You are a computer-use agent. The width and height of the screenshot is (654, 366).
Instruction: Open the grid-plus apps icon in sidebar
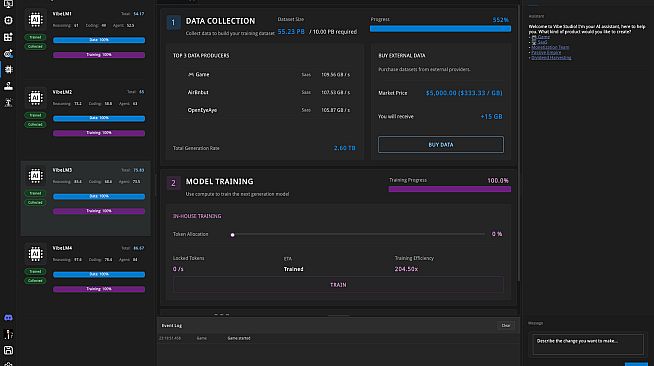tap(8, 37)
